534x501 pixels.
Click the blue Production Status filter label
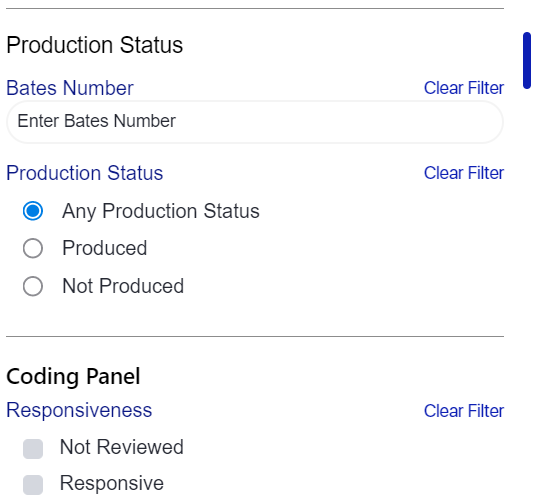pos(85,173)
